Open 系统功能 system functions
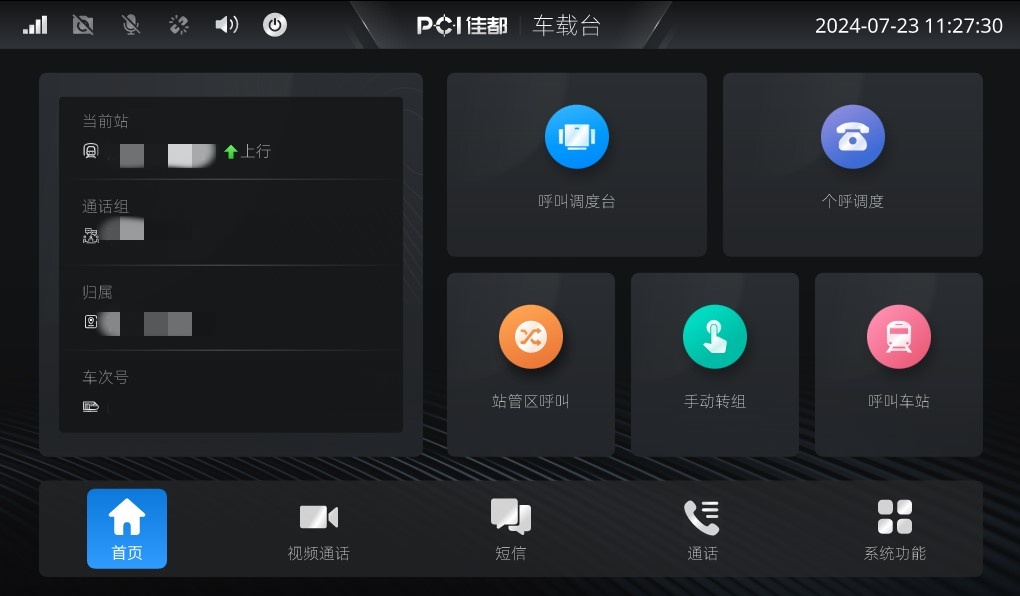The height and width of the screenshot is (596, 1020). click(x=894, y=528)
